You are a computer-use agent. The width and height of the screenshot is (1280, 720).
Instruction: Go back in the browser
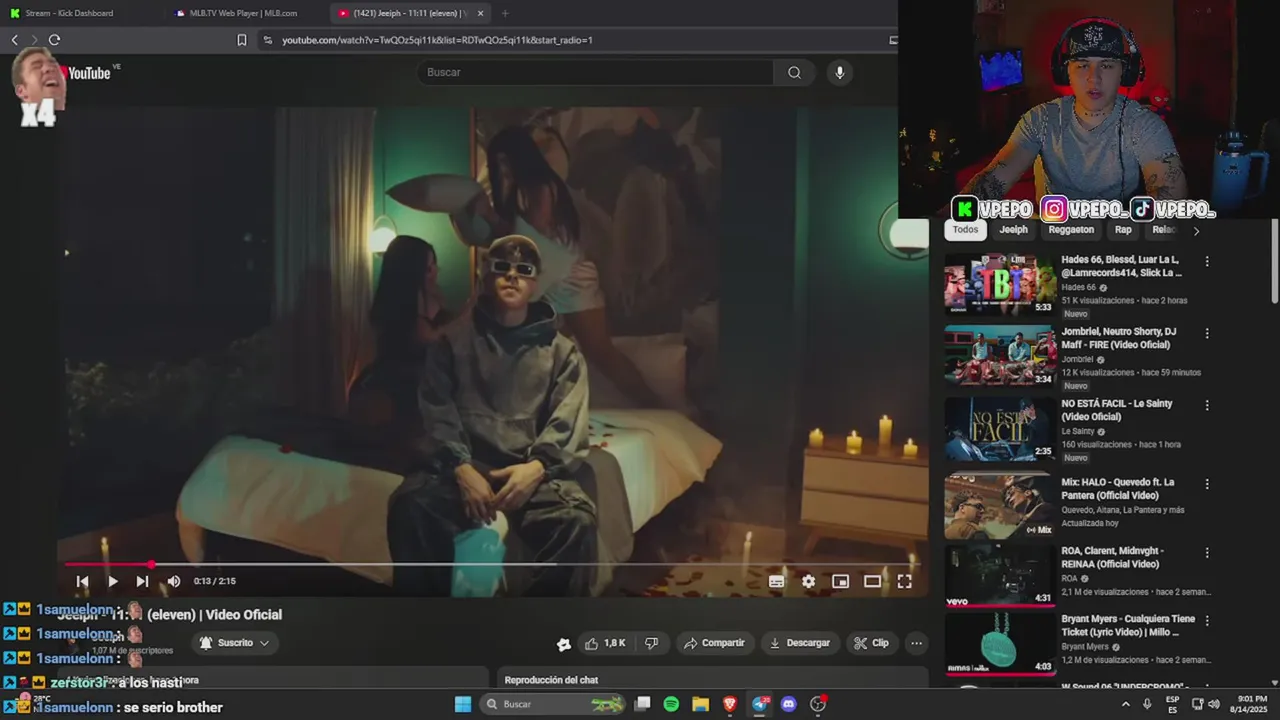(x=14, y=40)
